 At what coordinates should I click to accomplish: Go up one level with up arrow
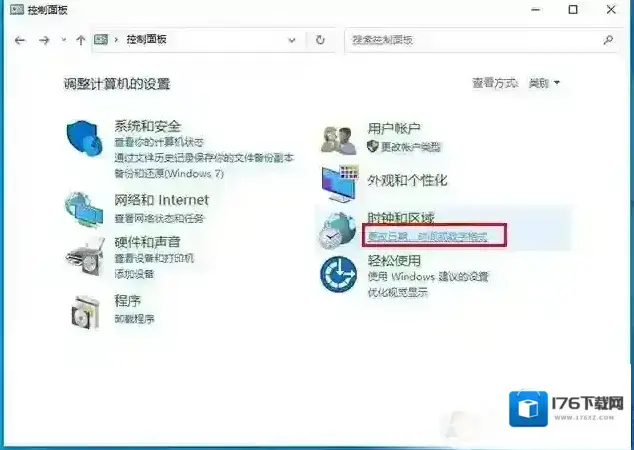pyautogui.click(x=80, y=40)
